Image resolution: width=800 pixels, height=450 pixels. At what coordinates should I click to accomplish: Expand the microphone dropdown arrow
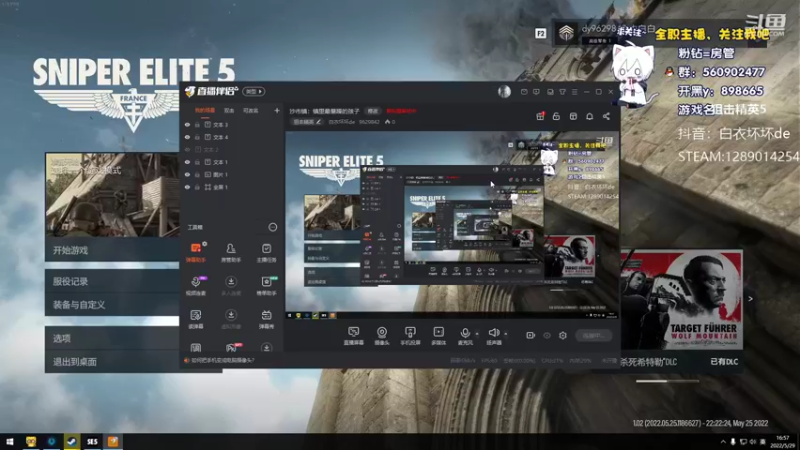pos(477,334)
